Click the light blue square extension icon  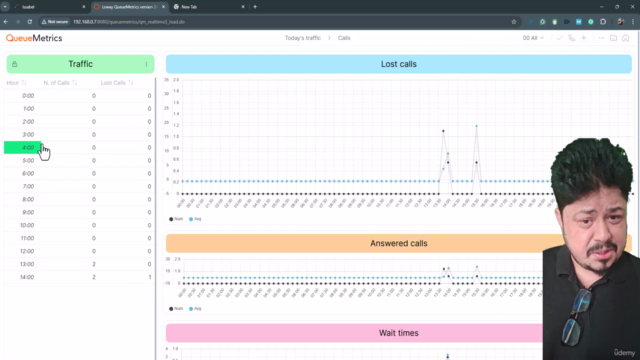579,22
